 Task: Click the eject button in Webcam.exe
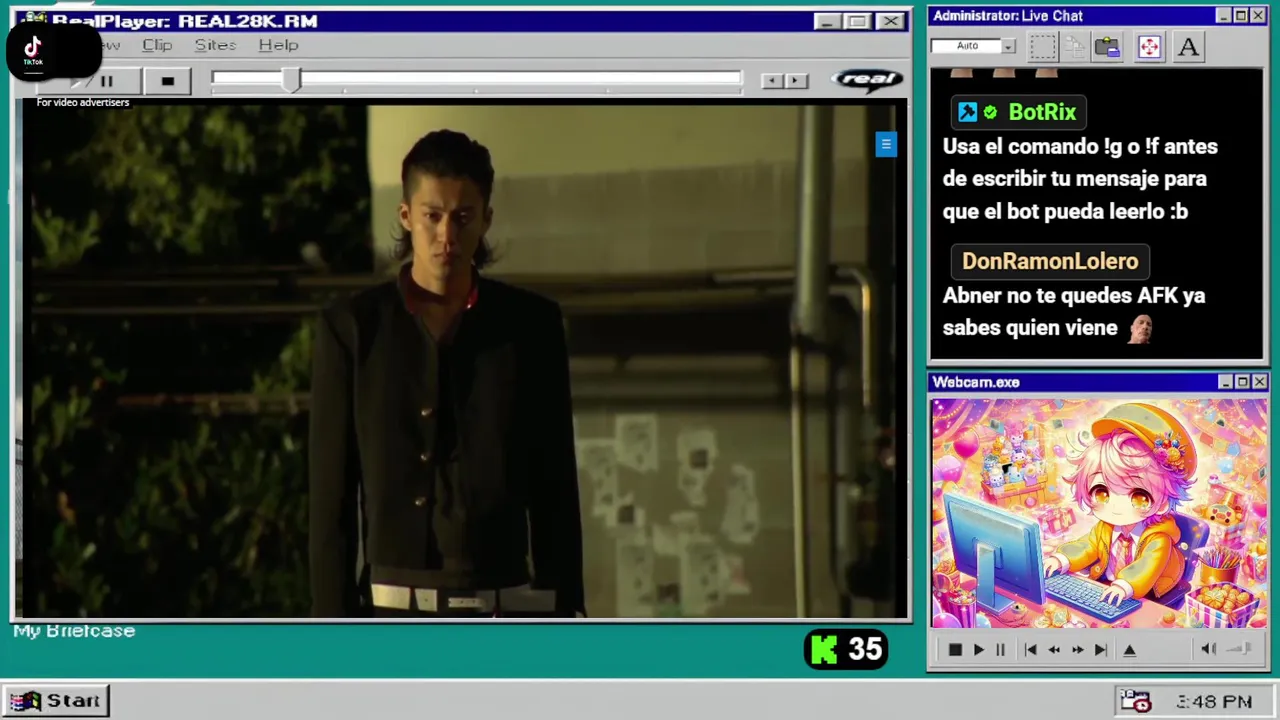(1130, 650)
